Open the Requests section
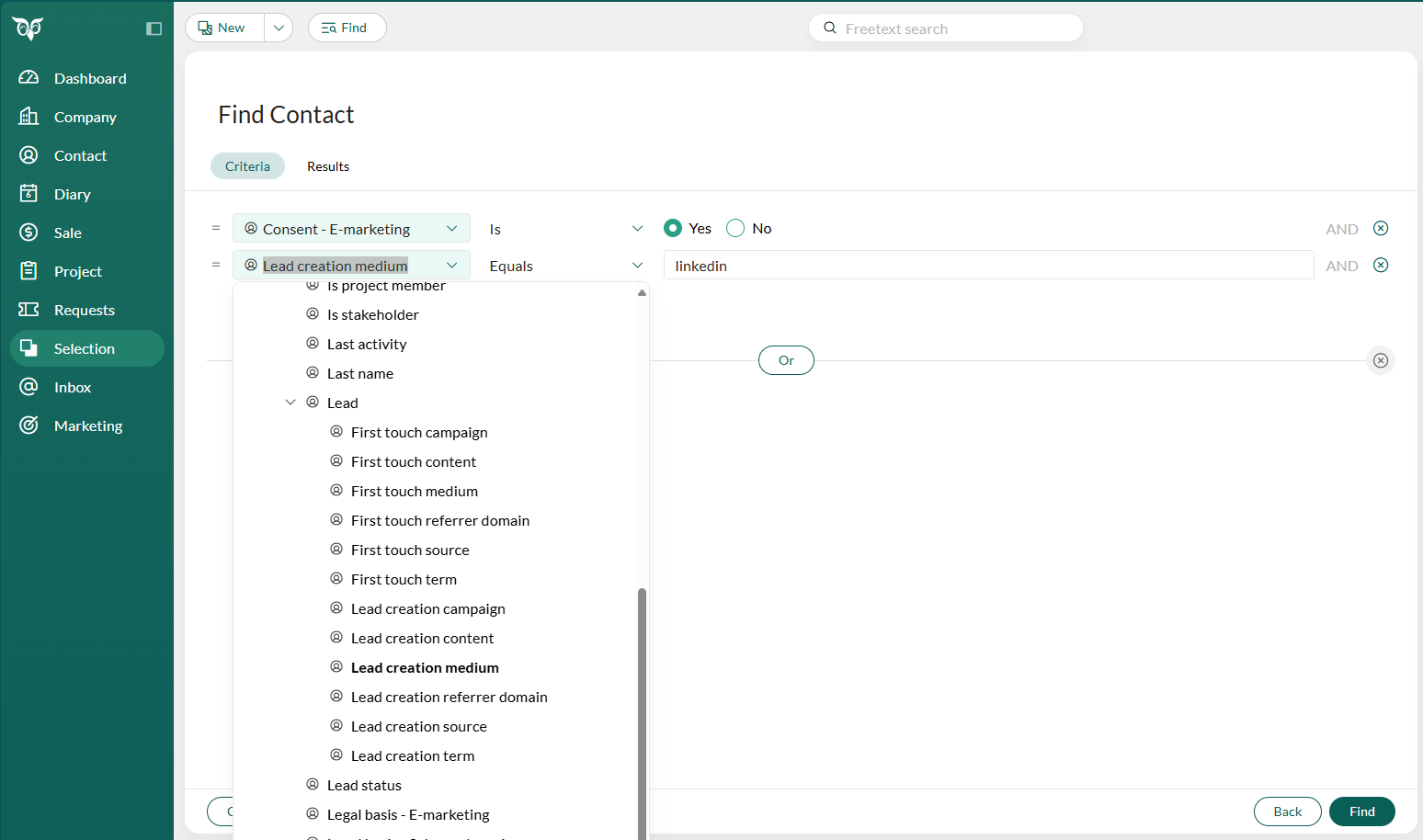This screenshot has height=840, width=1423. tap(85, 310)
